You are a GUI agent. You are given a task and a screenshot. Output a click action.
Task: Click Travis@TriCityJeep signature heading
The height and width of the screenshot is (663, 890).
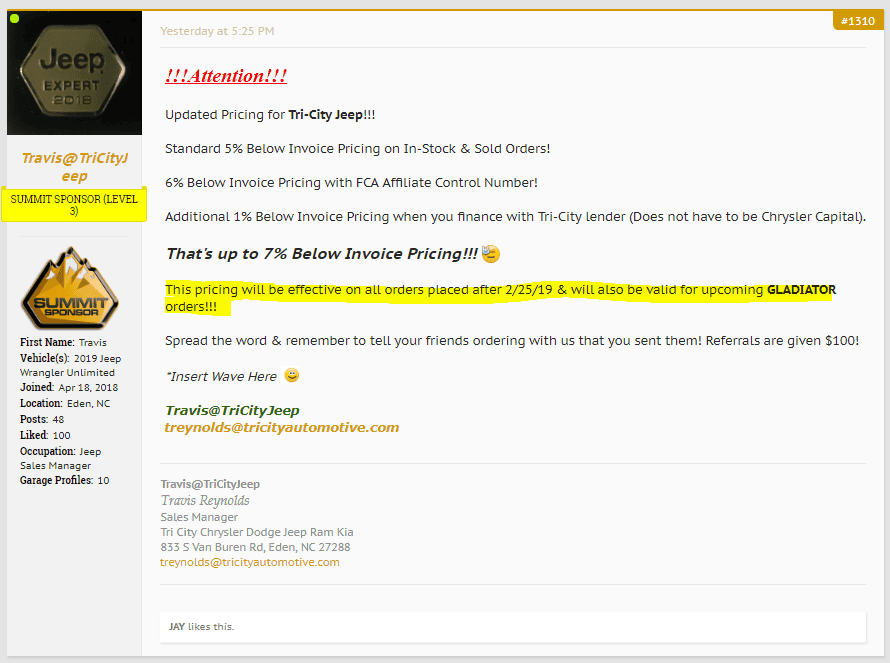[x=210, y=484]
